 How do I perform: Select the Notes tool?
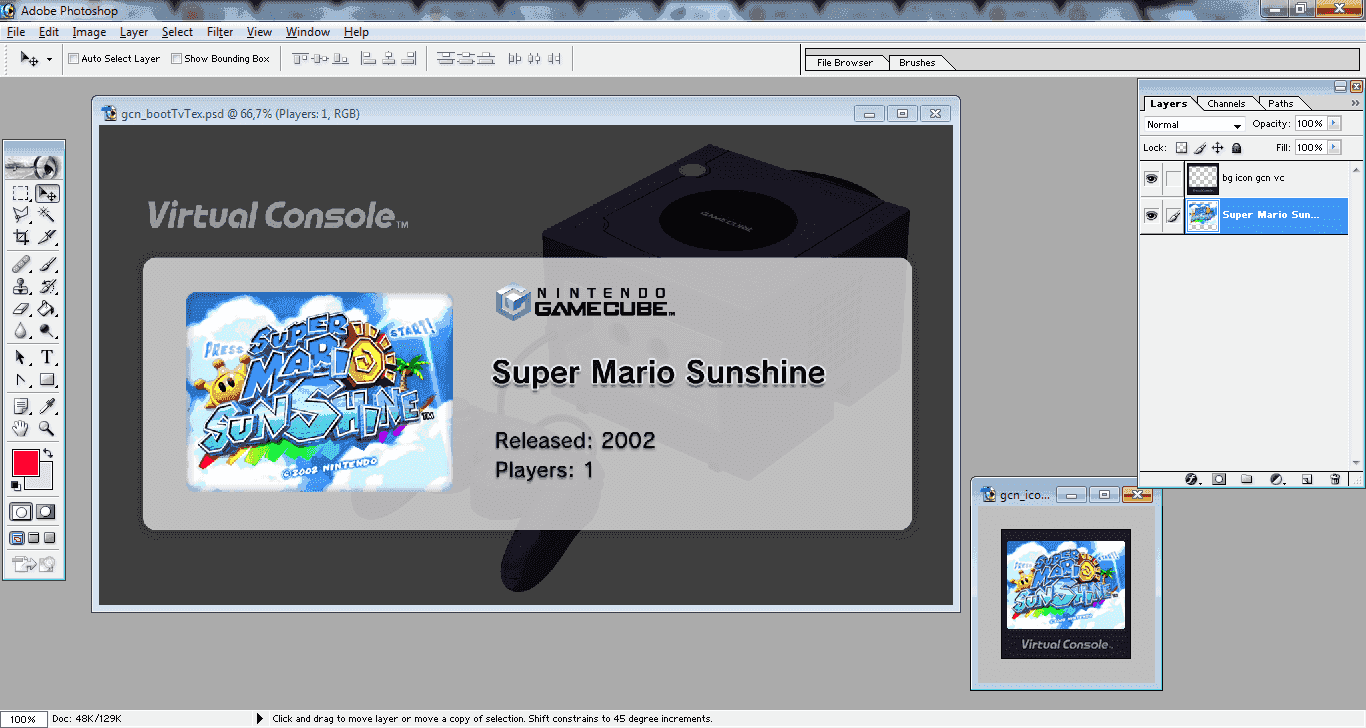pyautogui.click(x=21, y=407)
